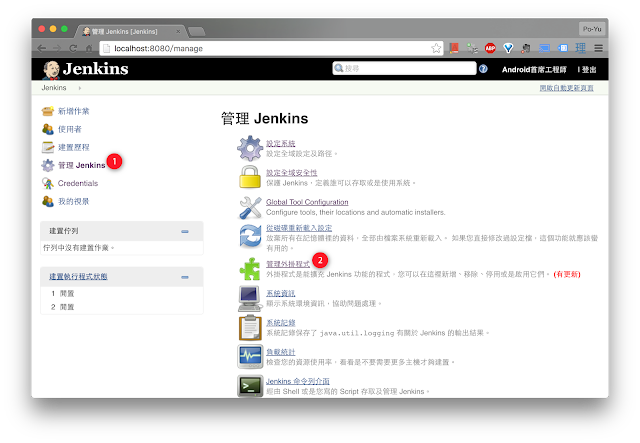Screen dimensions: 640x443
Task: Open the 負載統計 link
Action: tap(280, 352)
